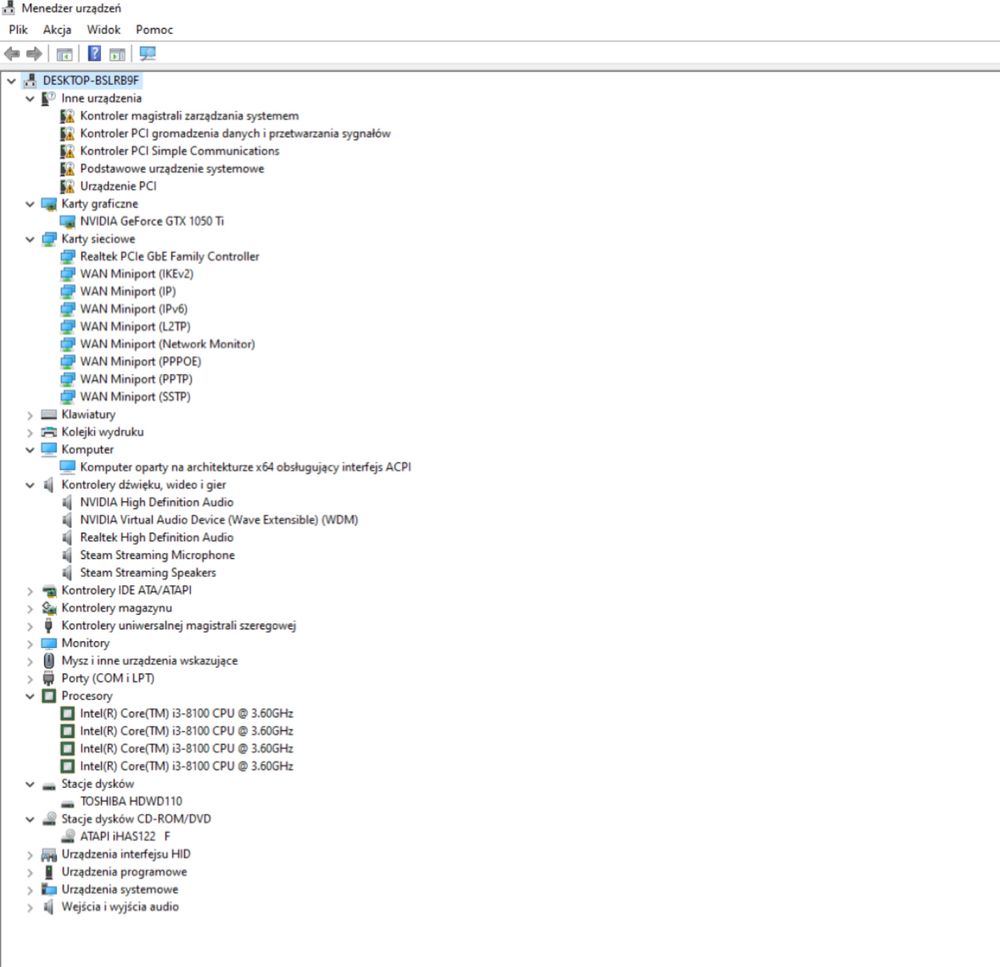Click the Klawiatury keyboard icon
The image size is (1000, 967).
pos(49,415)
